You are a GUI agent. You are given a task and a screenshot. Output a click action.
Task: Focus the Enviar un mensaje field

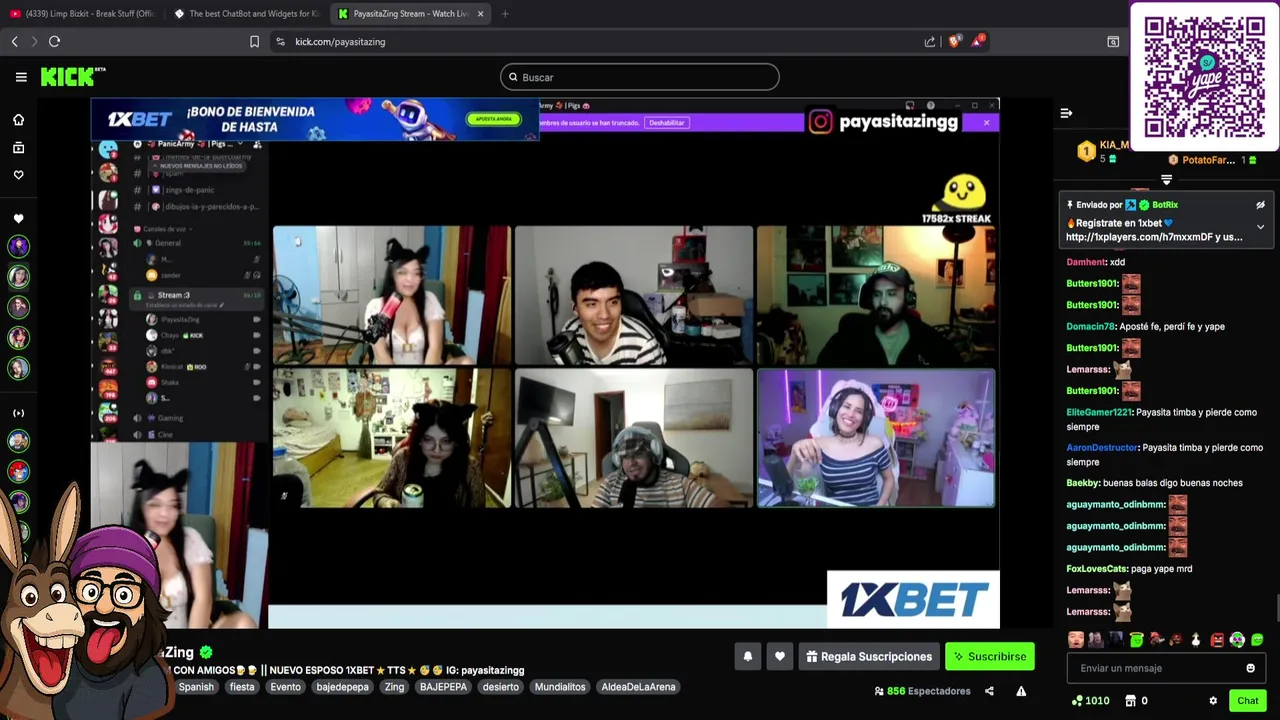coord(1166,668)
